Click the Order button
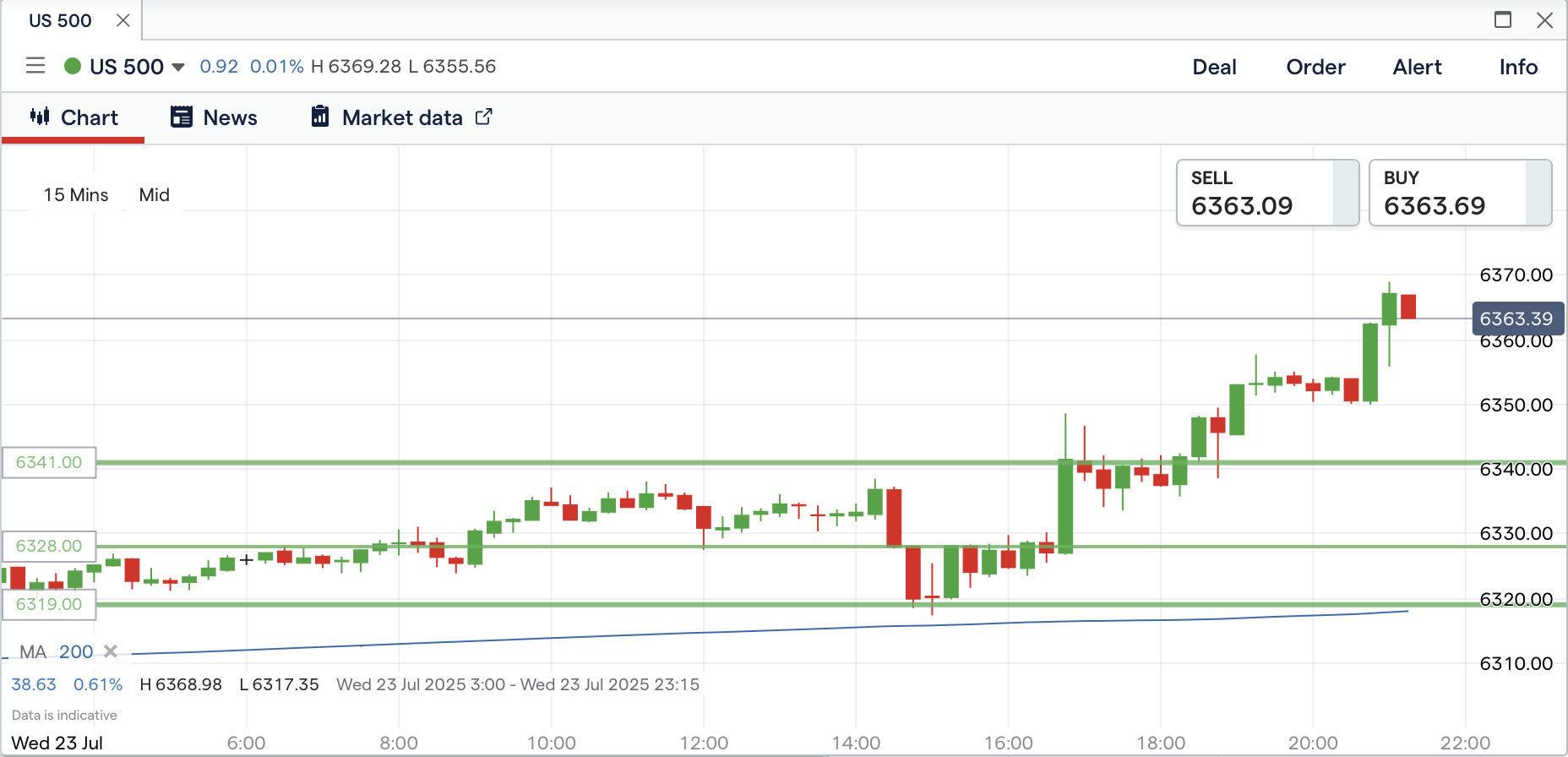Screen dimensions: 1568x757 click(x=1315, y=67)
